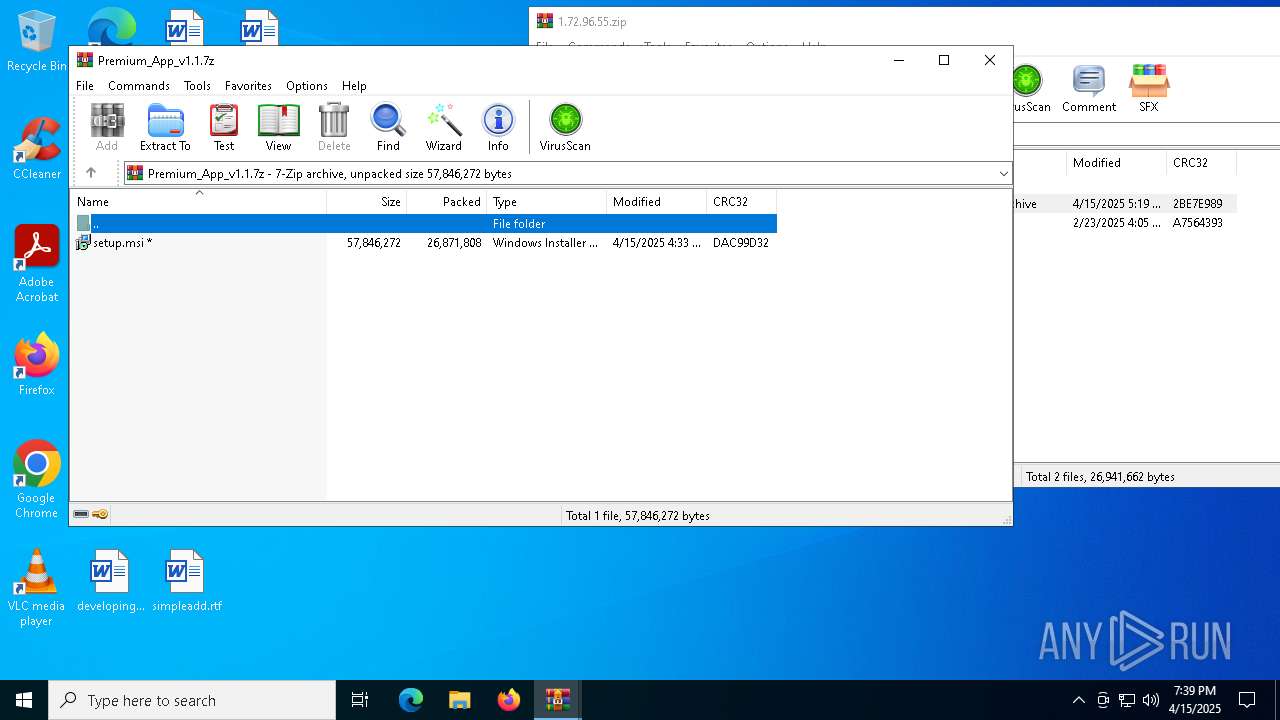Select the setup.msi file row
The height and width of the screenshot is (720, 1280).
[x=423, y=243]
